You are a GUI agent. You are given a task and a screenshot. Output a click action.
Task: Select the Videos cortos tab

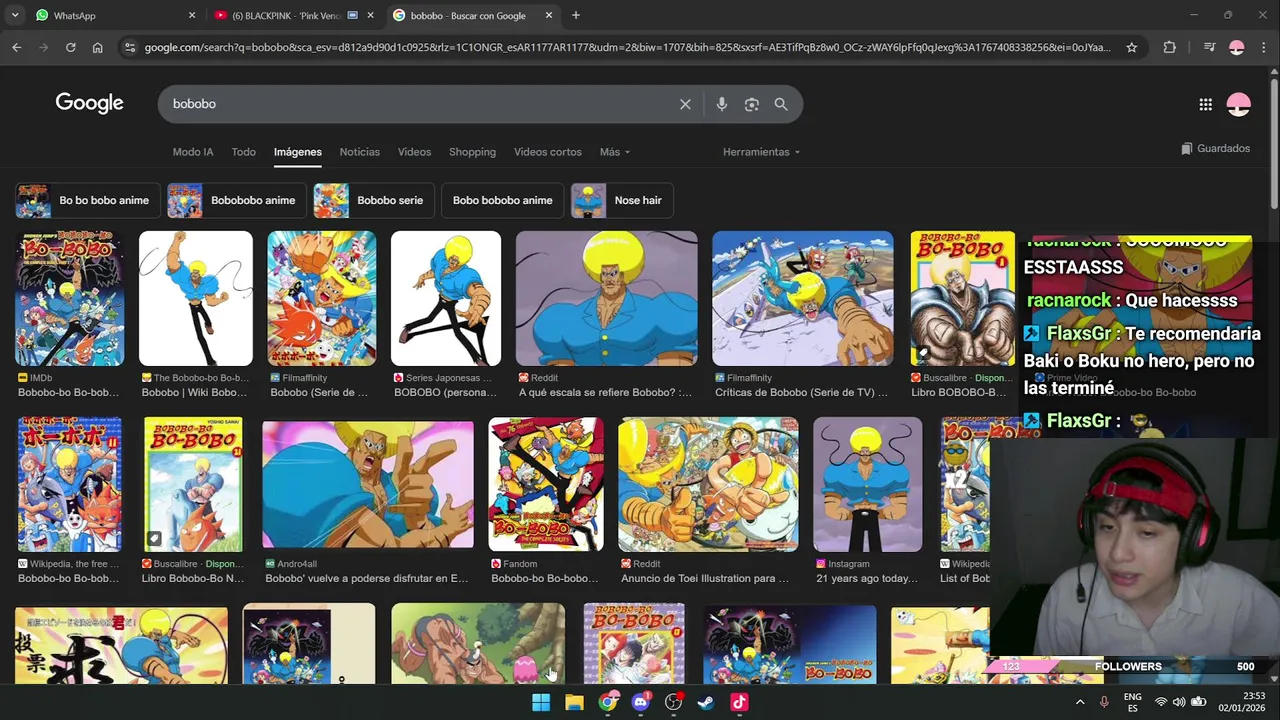(548, 152)
